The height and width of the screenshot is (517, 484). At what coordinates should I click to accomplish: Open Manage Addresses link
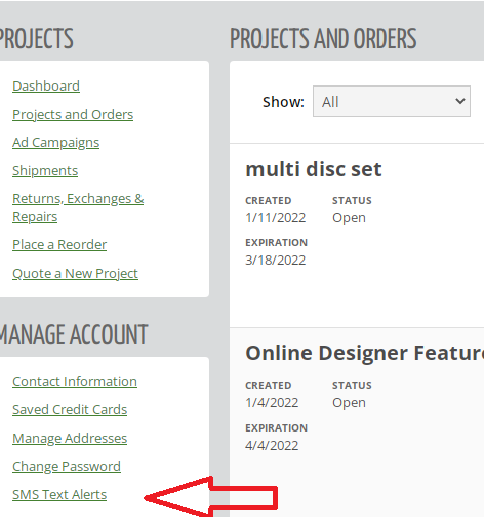[x=70, y=438]
